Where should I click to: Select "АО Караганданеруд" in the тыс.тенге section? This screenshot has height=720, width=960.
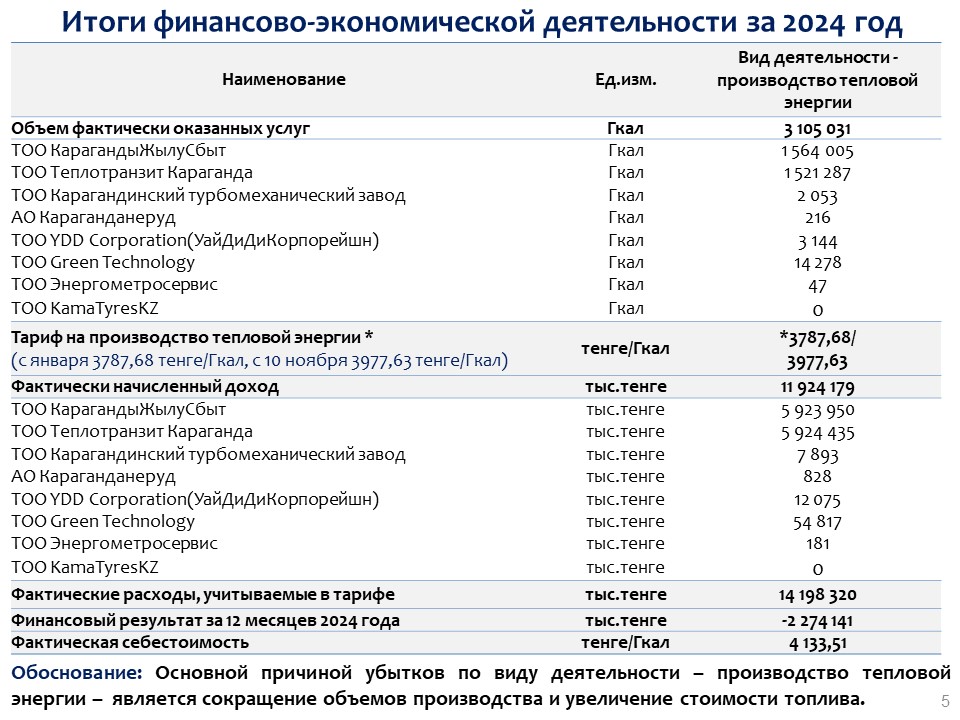(x=93, y=476)
